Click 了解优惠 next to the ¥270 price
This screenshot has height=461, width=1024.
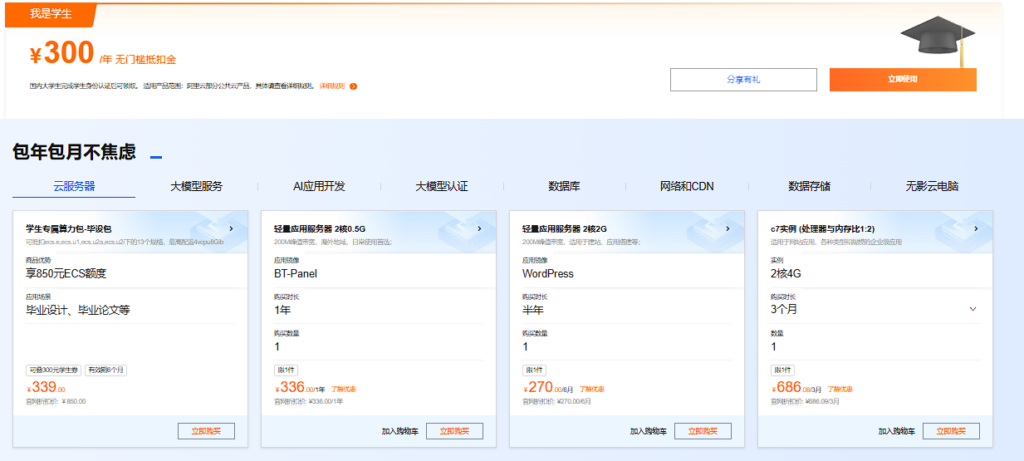593,389
